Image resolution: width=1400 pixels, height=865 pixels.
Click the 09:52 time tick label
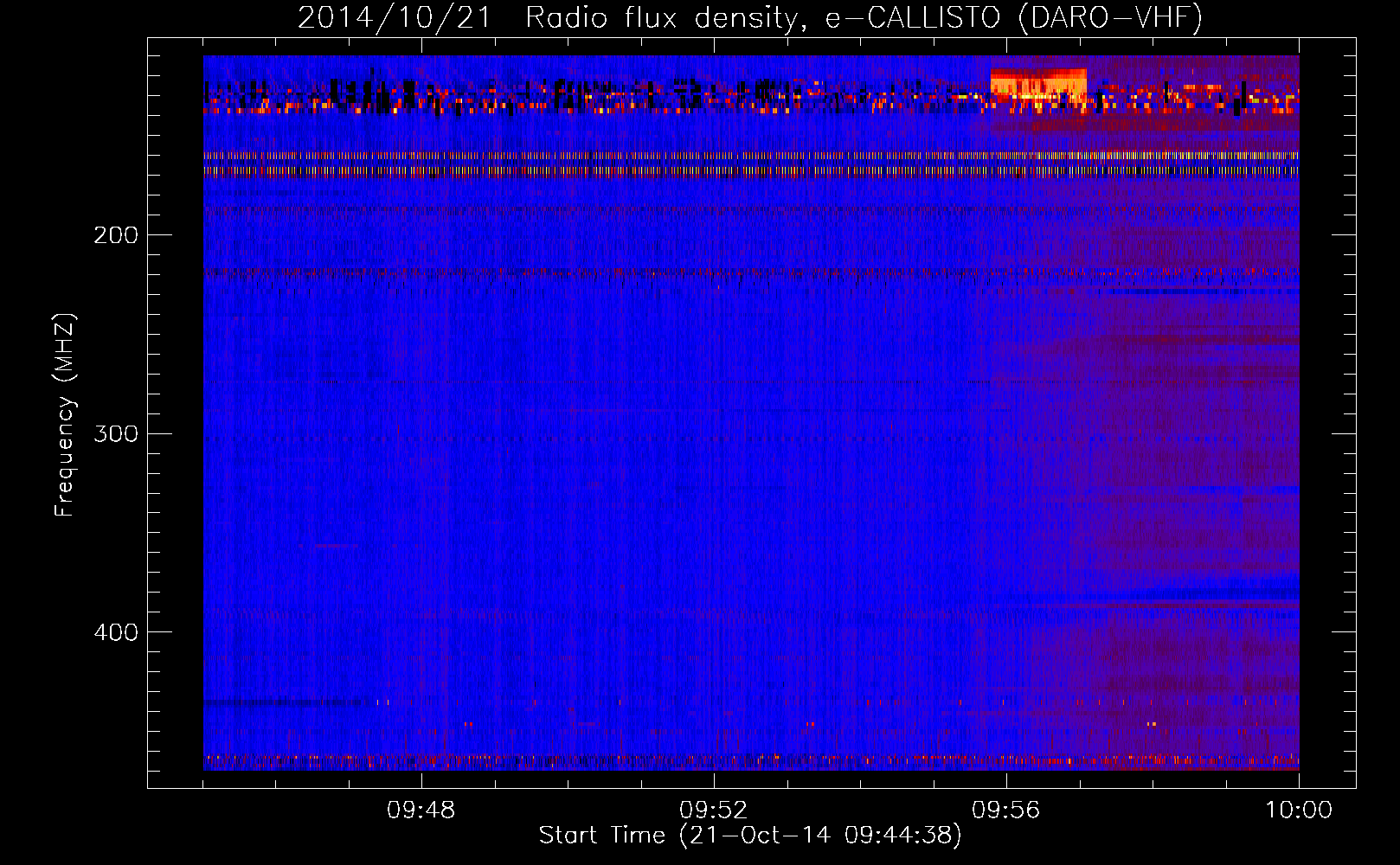click(714, 811)
